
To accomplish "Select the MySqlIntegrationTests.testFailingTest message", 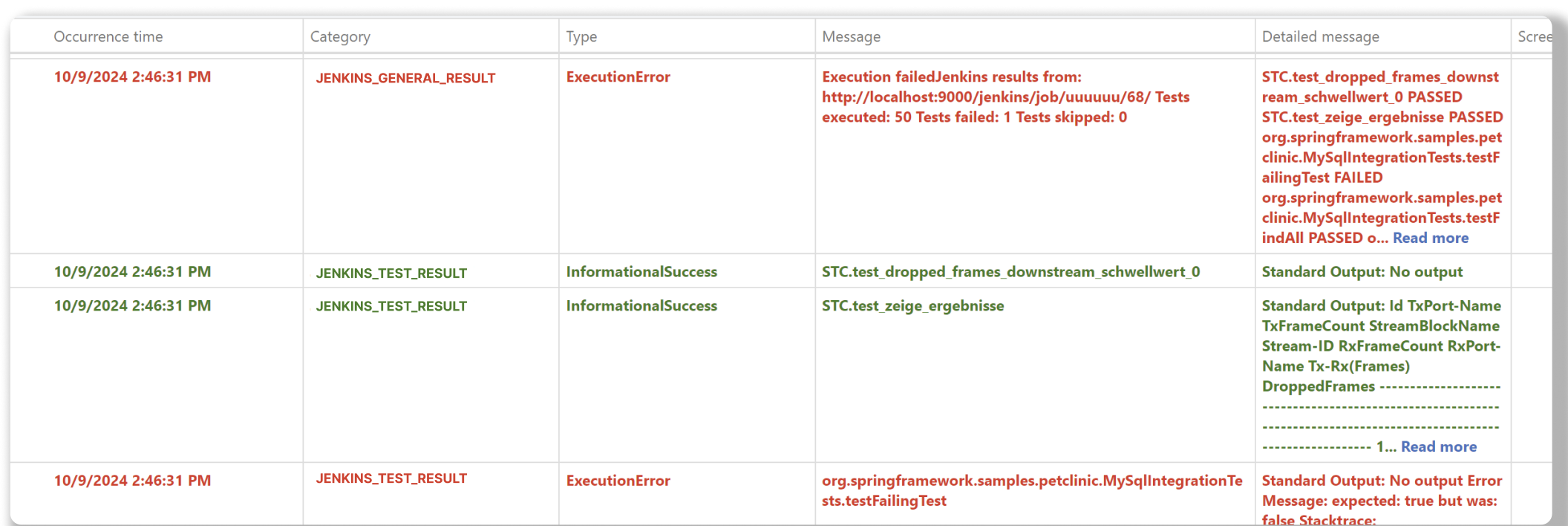I will 1031,490.
